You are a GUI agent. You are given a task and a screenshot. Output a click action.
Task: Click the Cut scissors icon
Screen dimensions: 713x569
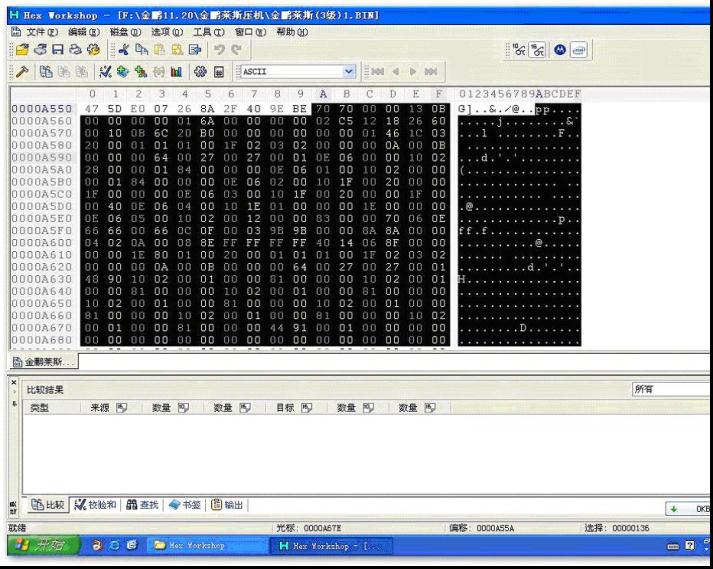coord(124,50)
